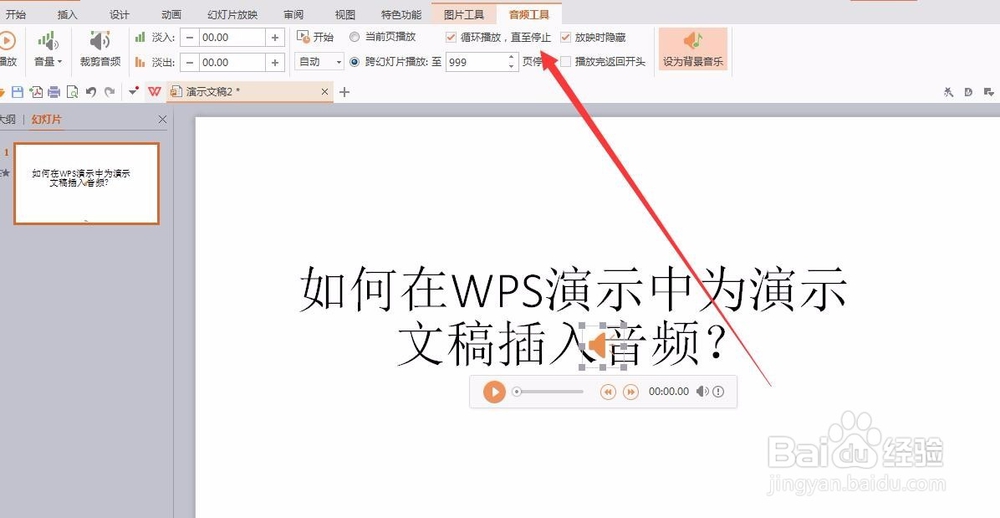Open the 特色功能 ribbon tab

(401, 15)
